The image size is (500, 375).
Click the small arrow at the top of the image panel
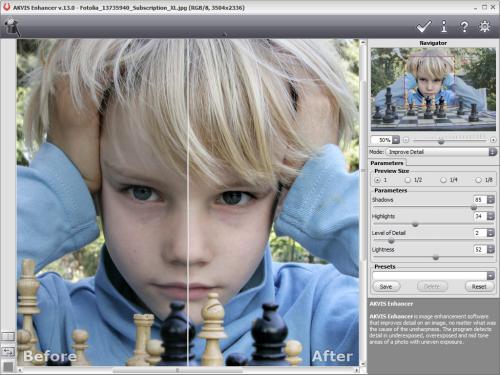(x=225, y=34)
